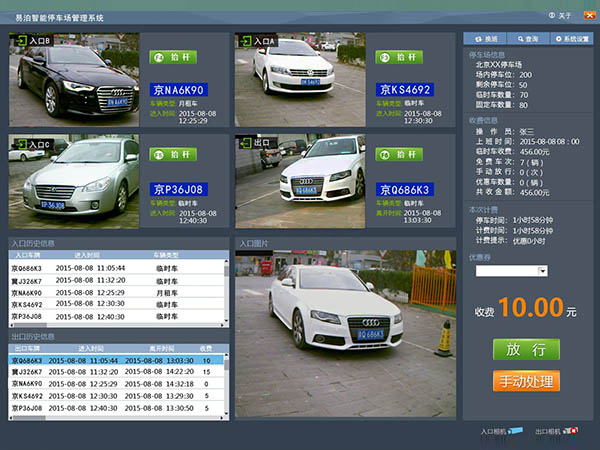Open the 系统设置 system settings tab
This screenshot has width=600, height=450.
click(572, 39)
